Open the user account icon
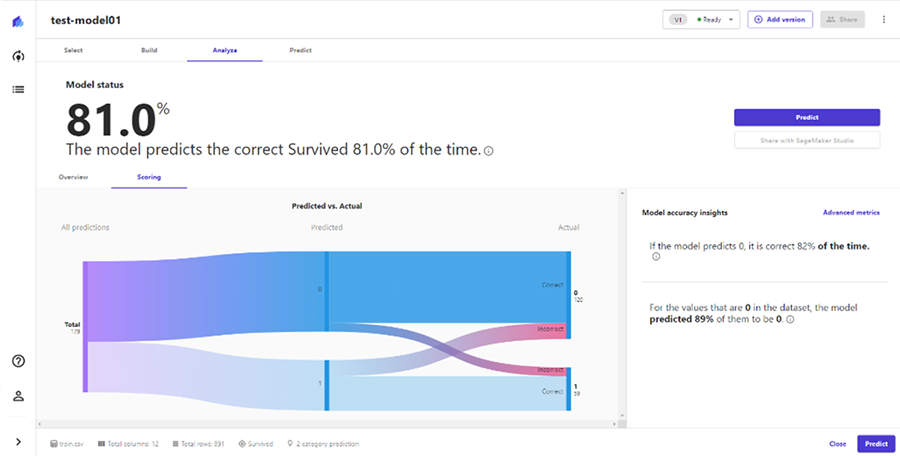The width and height of the screenshot is (900, 456). point(18,396)
